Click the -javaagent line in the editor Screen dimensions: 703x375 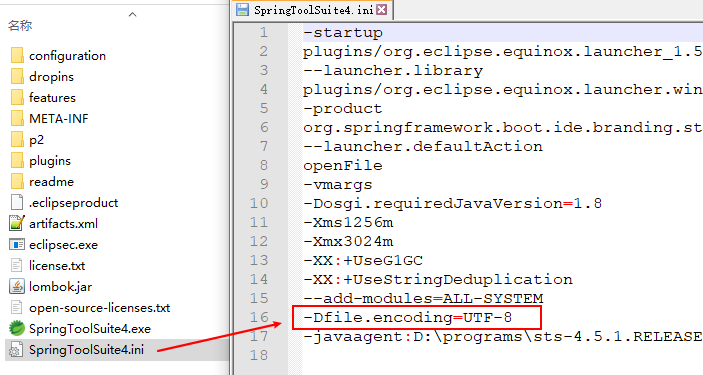(503, 336)
